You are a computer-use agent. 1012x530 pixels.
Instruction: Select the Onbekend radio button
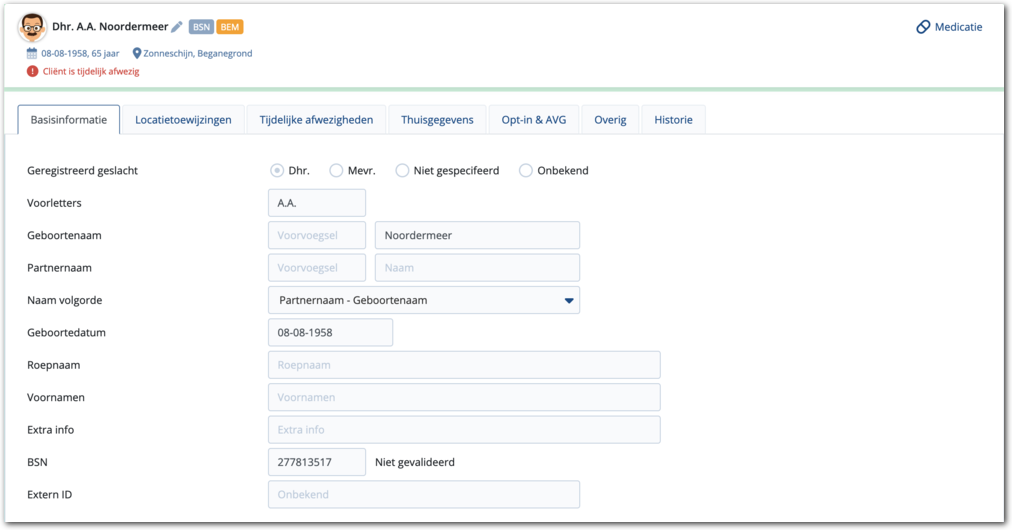(526, 170)
